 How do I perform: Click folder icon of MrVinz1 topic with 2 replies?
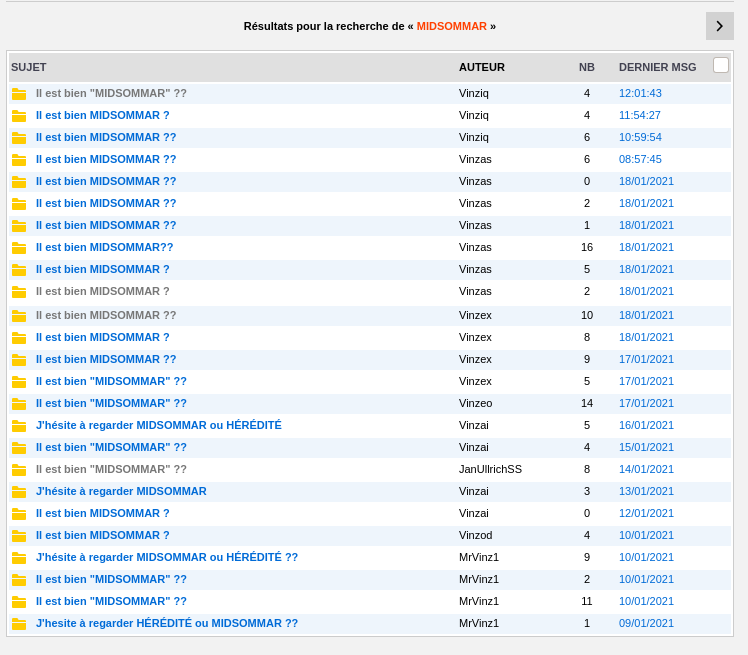[x=19, y=579]
